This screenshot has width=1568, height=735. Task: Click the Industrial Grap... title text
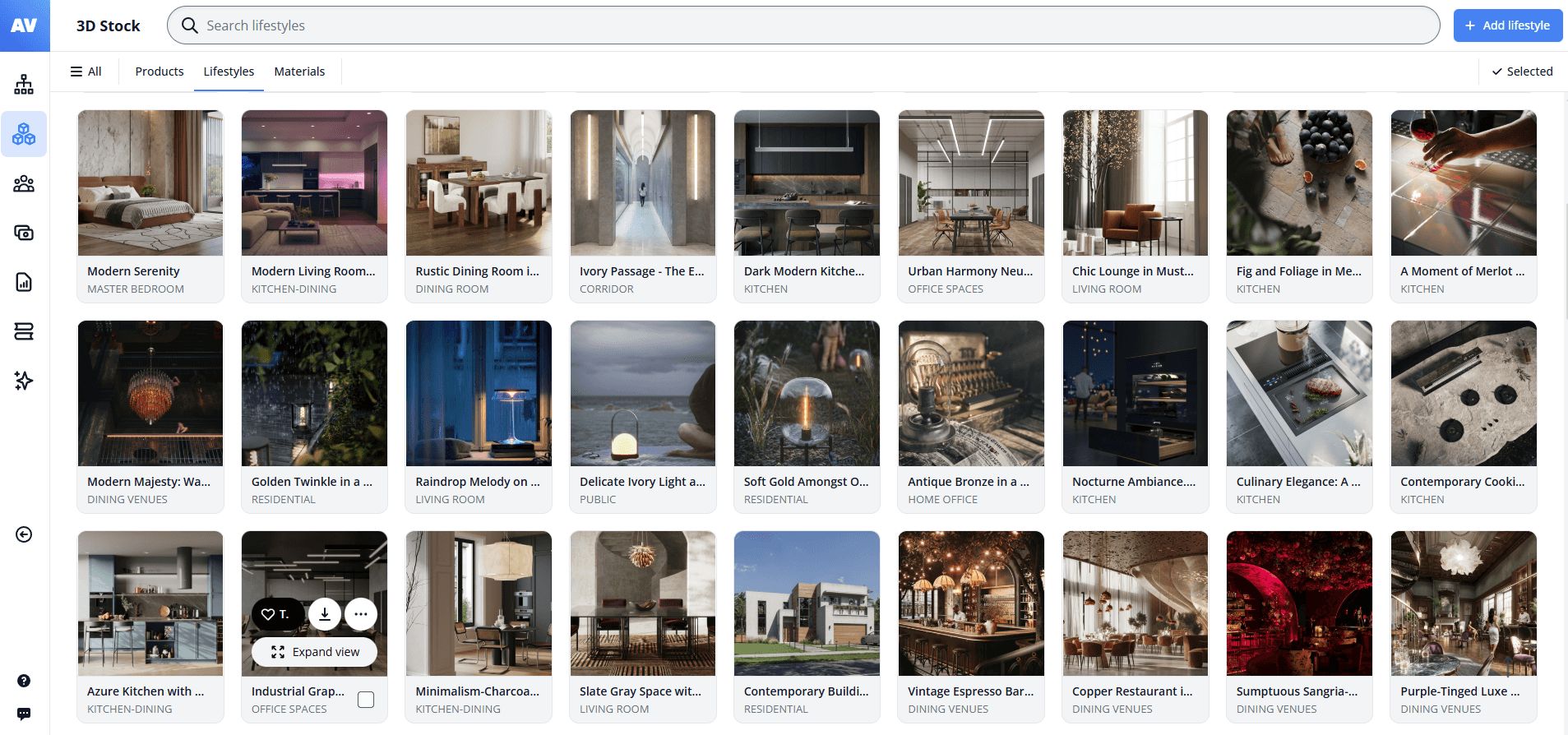pos(298,691)
